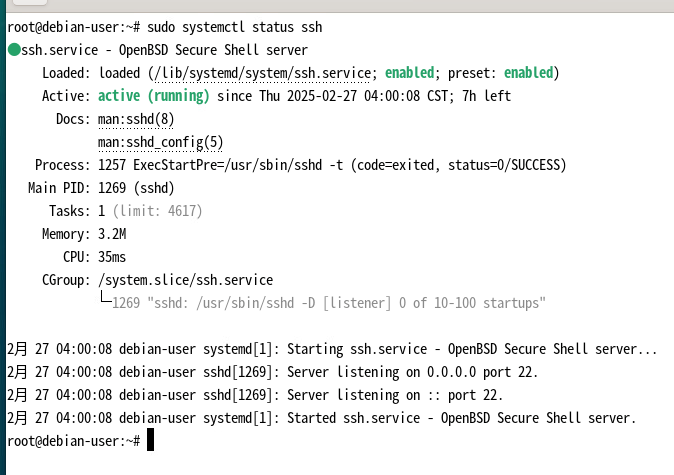The width and height of the screenshot is (674, 475).
Task: Click the block cursor at the prompt
Action: pyautogui.click(x=150, y=441)
